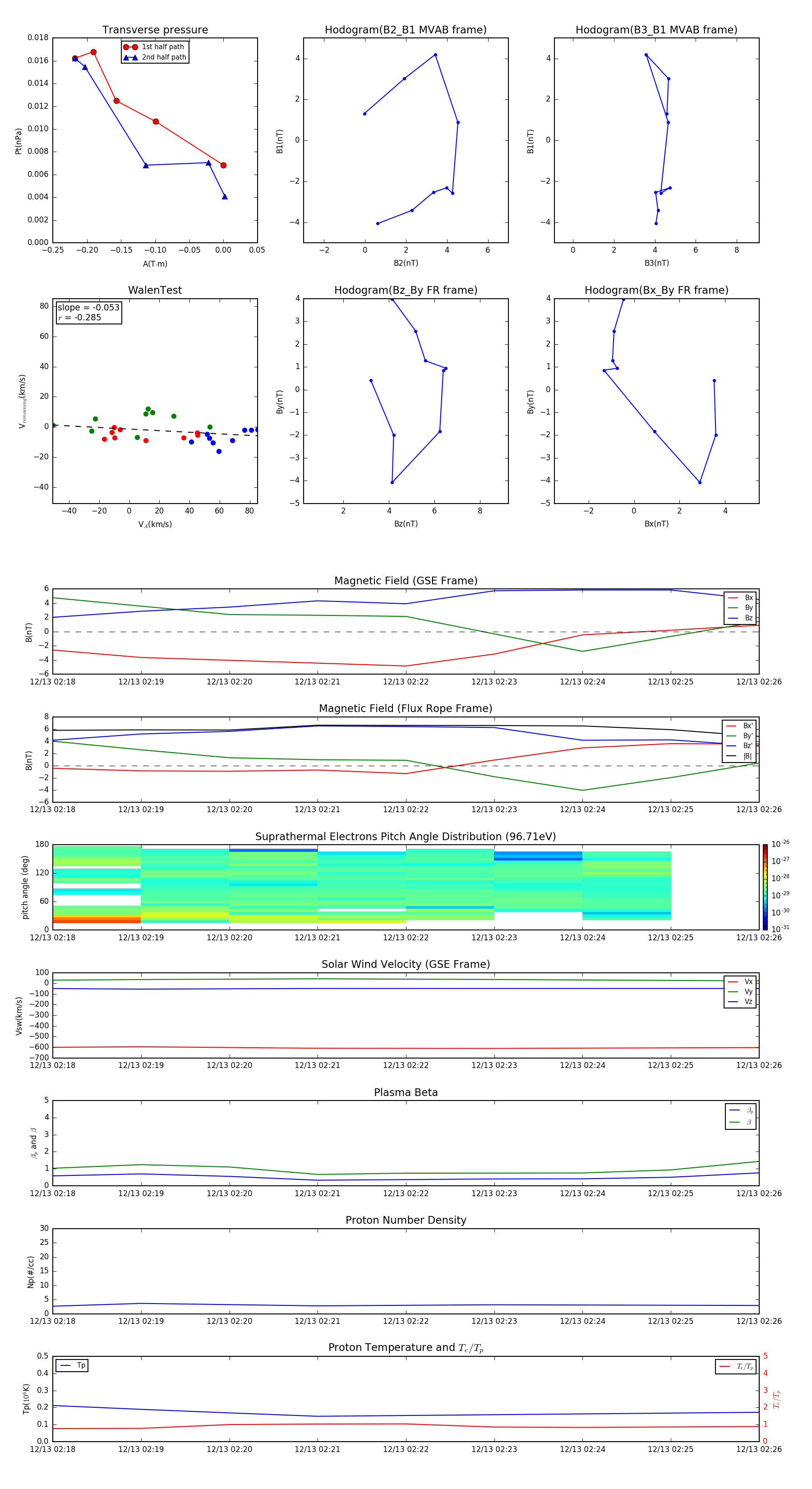Screen dimensions: 812x1489
Task: Select the Vz entry in velocity legend
Action: pyautogui.click(x=740, y=1002)
